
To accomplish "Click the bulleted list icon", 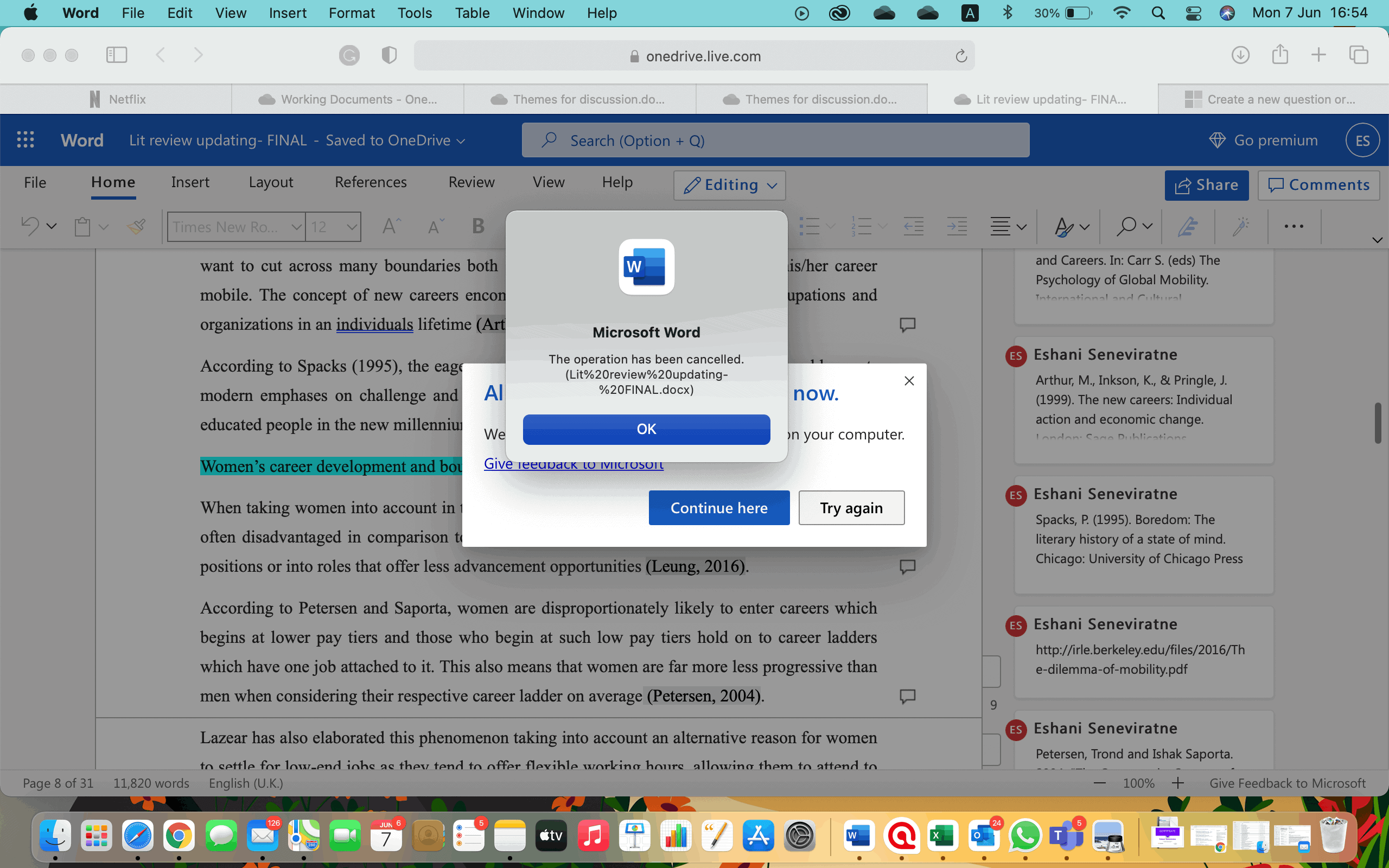I will click(810, 226).
